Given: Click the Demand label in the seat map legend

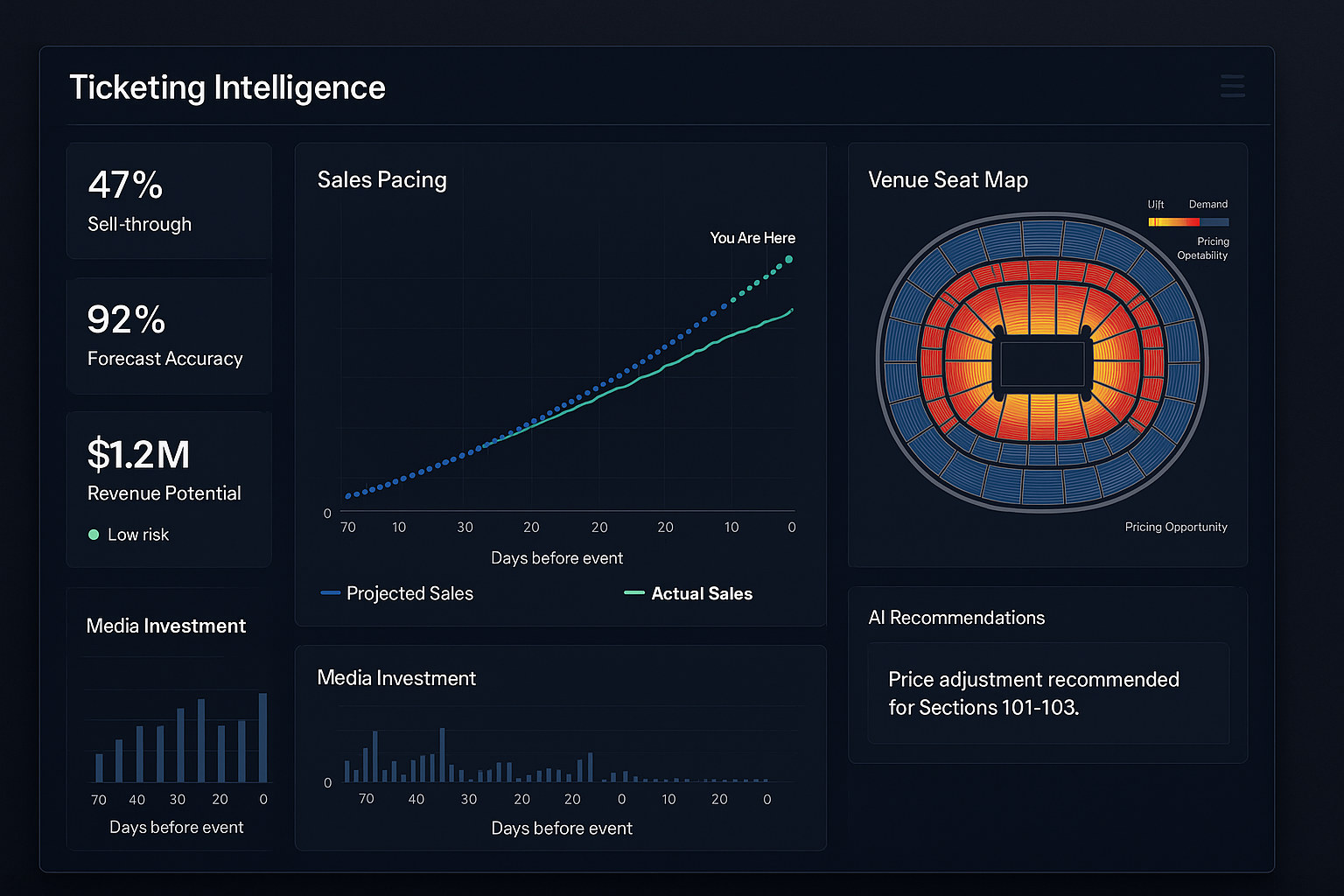Looking at the screenshot, I should tap(1207, 204).
